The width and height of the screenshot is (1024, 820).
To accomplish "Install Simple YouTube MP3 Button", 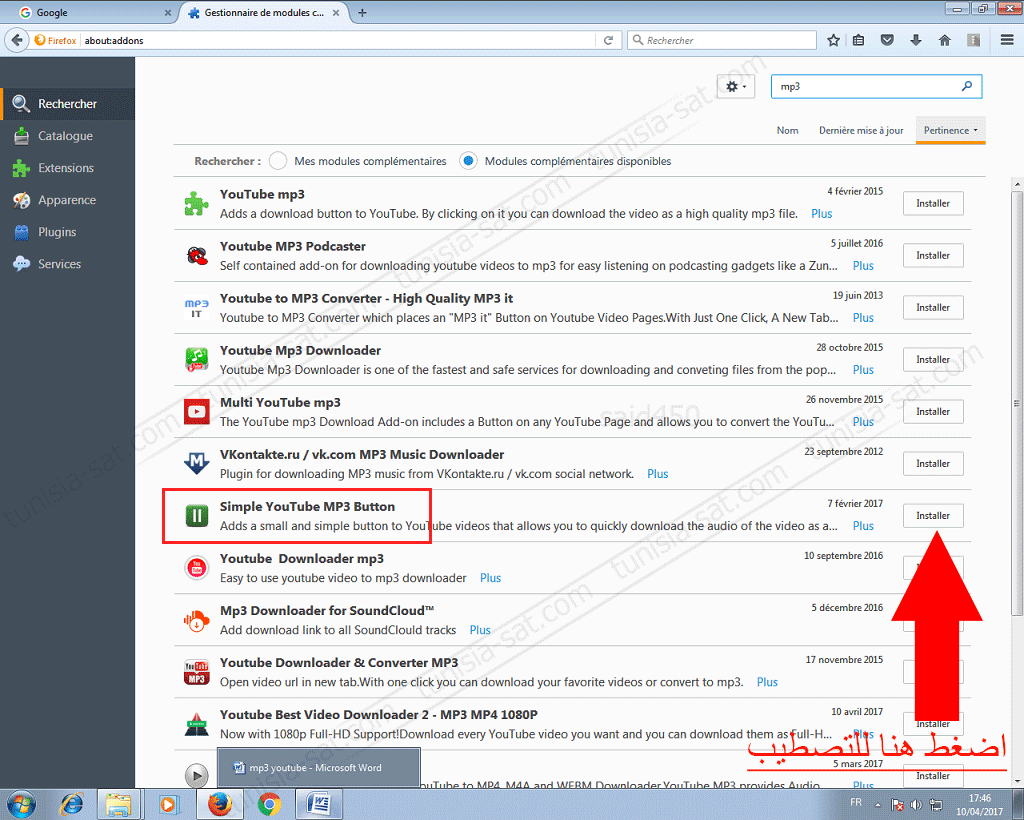I will 933,516.
